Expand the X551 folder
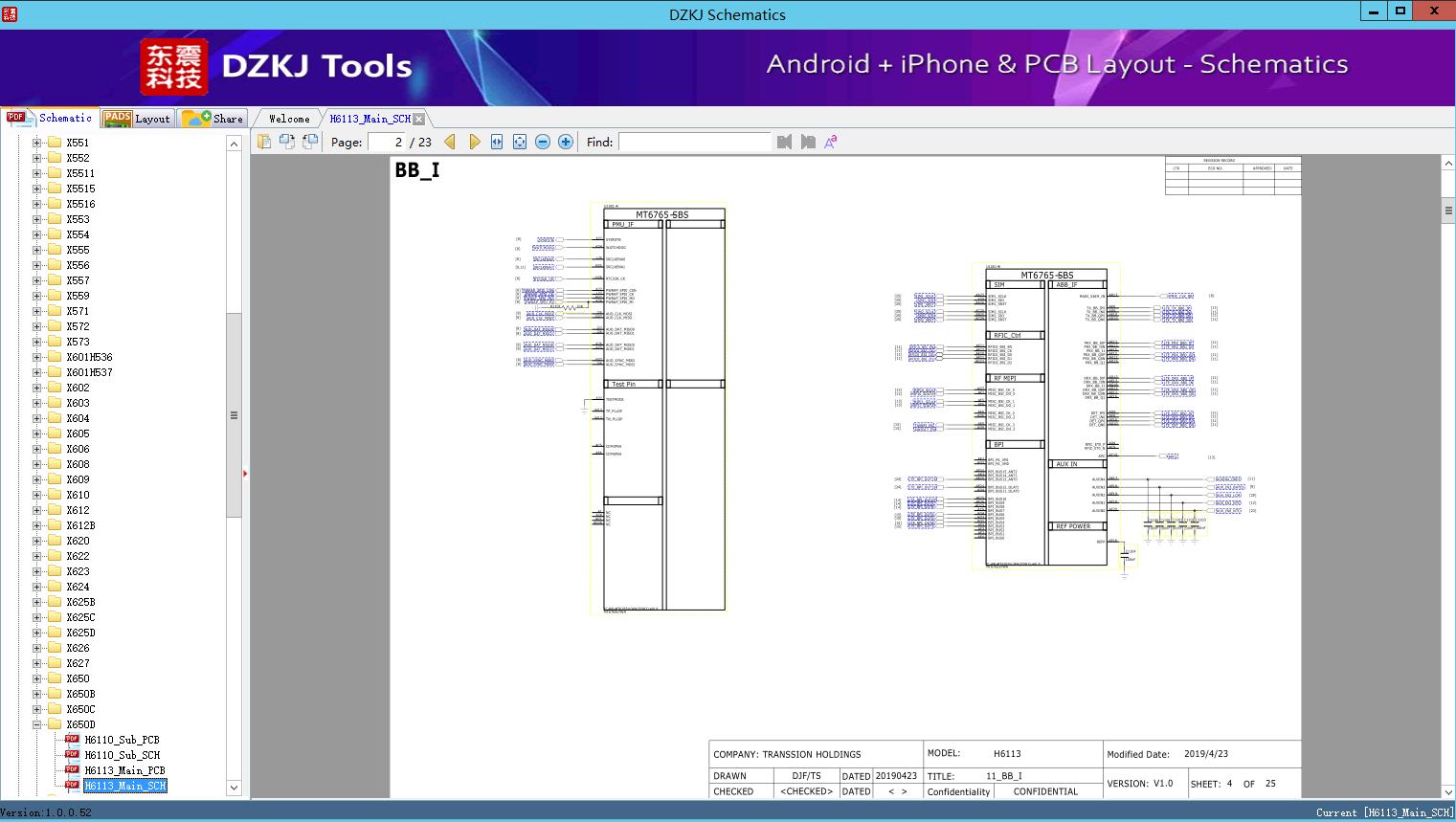The image size is (1456, 822). [x=37, y=143]
